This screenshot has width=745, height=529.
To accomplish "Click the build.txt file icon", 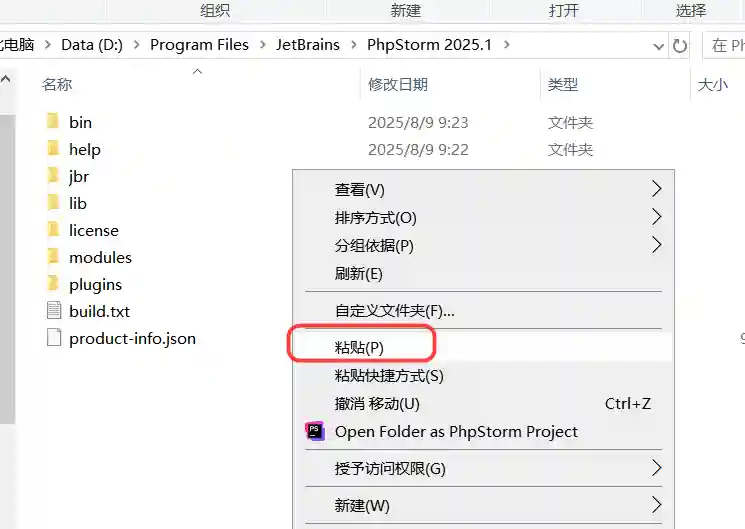I will 53,311.
